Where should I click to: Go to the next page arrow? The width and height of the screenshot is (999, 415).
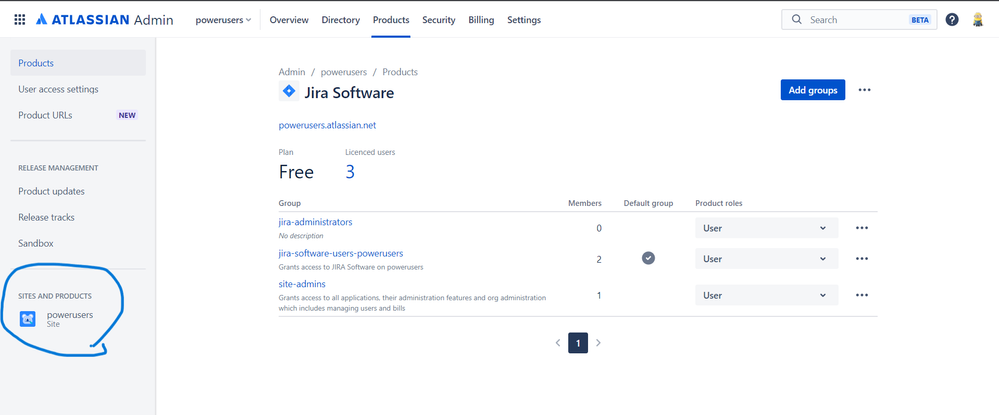(x=598, y=343)
